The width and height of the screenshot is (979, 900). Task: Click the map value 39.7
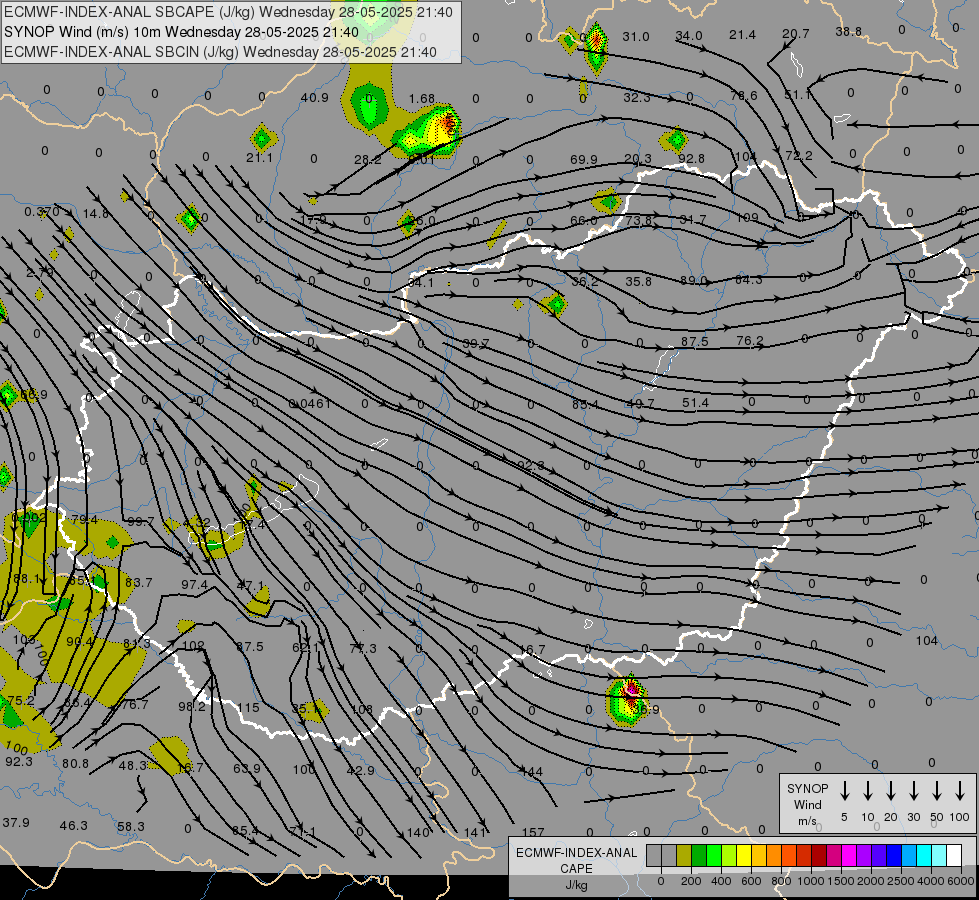pos(476,344)
